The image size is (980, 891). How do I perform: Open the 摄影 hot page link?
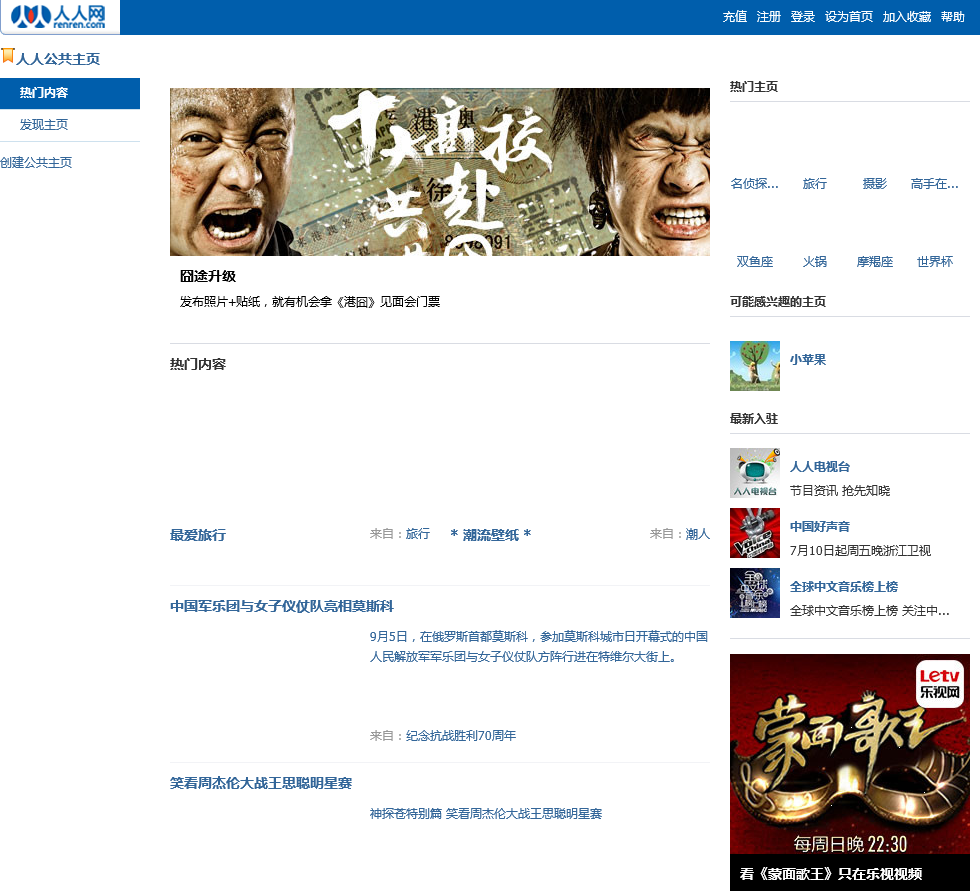(874, 184)
